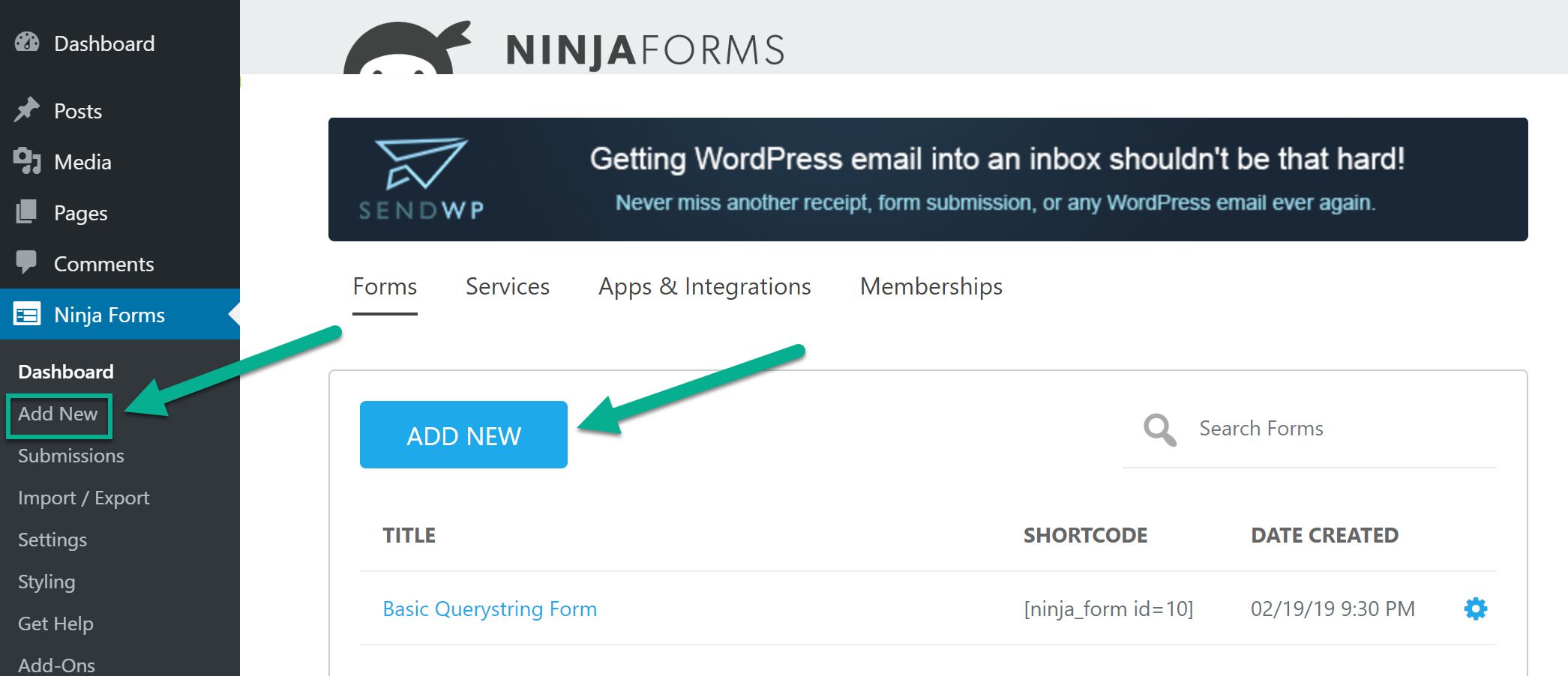Click the magnifying glass search icon
1568x676 pixels.
[x=1159, y=429]
